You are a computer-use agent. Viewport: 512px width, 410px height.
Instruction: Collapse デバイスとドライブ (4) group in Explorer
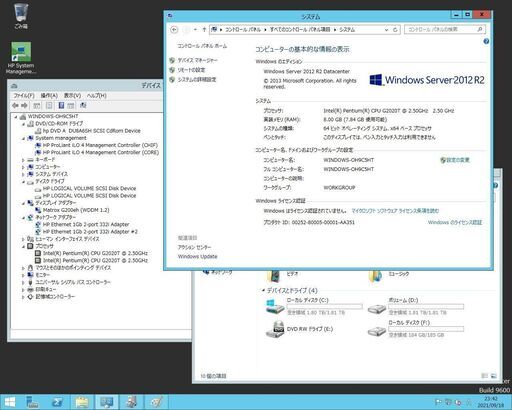pos(263,290)
